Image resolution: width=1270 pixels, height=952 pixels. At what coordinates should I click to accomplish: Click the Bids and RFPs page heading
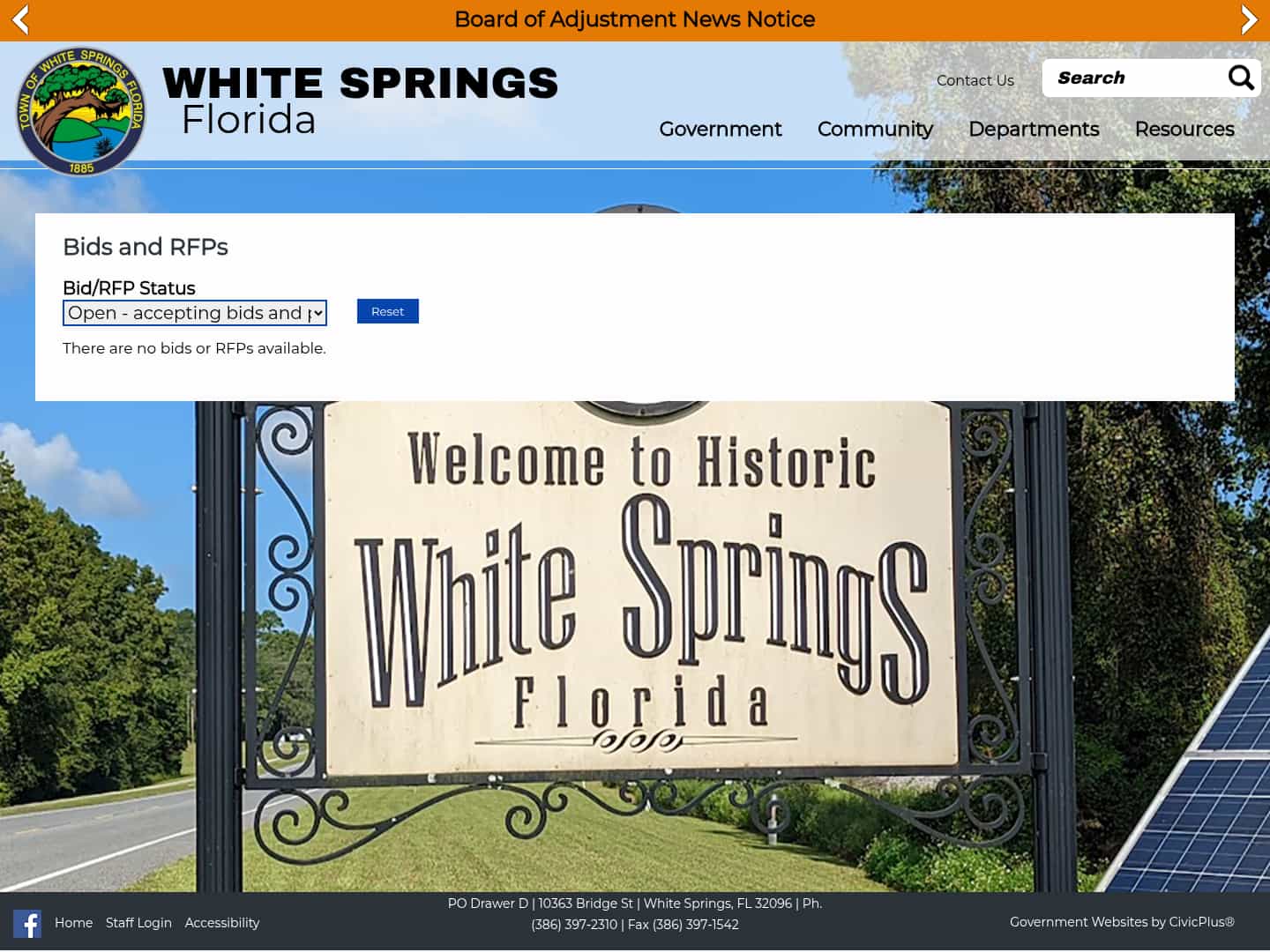(x=146, y=248)
